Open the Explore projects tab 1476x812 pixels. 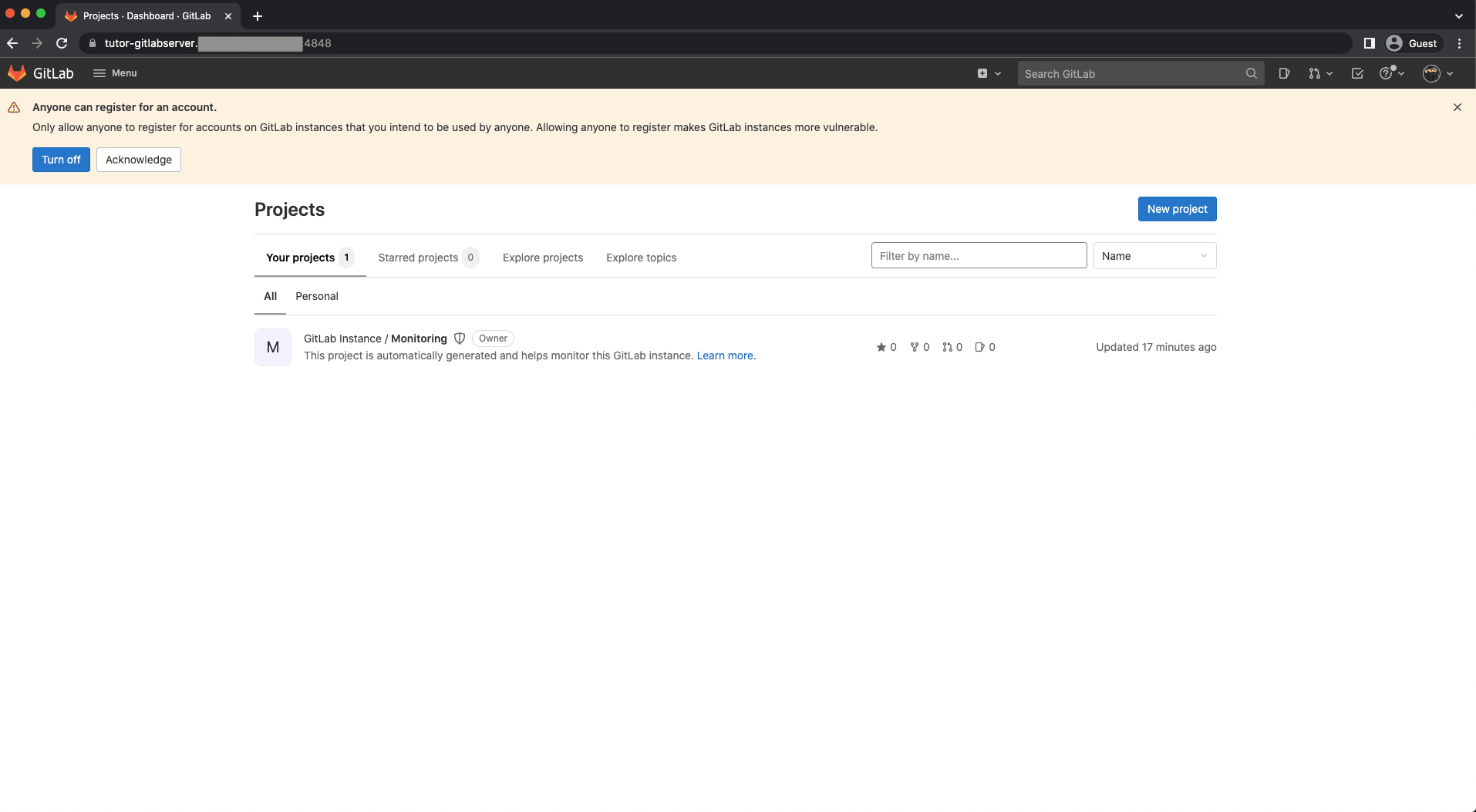tap(543, 258)
